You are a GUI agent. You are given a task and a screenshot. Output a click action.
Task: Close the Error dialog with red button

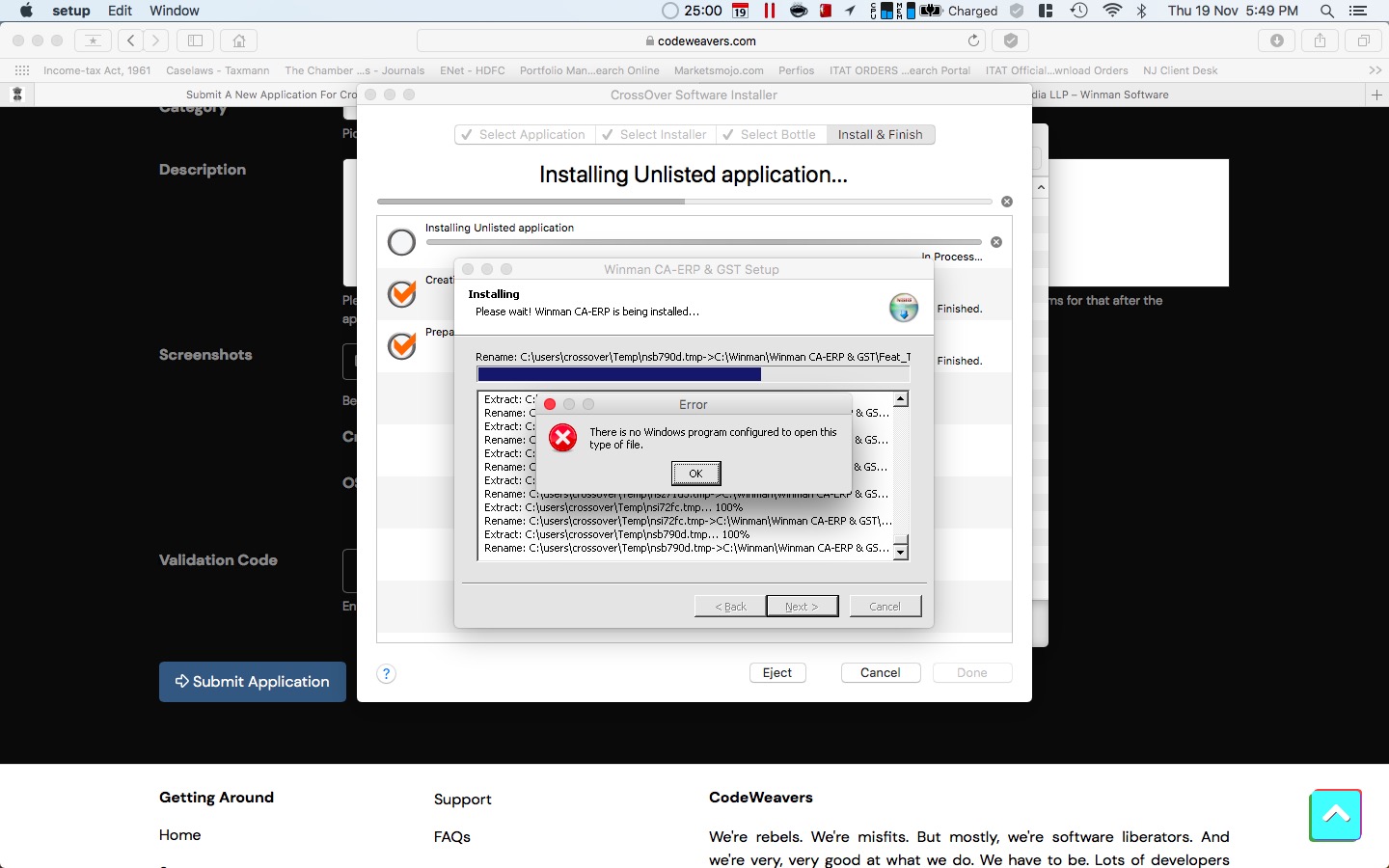550,404
